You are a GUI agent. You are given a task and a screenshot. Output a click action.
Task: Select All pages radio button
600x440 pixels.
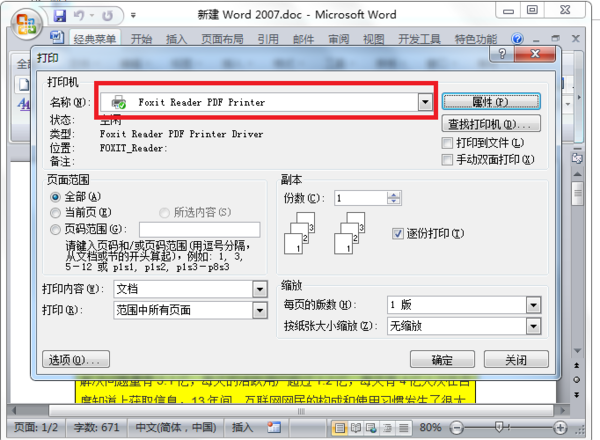[55, 197]
